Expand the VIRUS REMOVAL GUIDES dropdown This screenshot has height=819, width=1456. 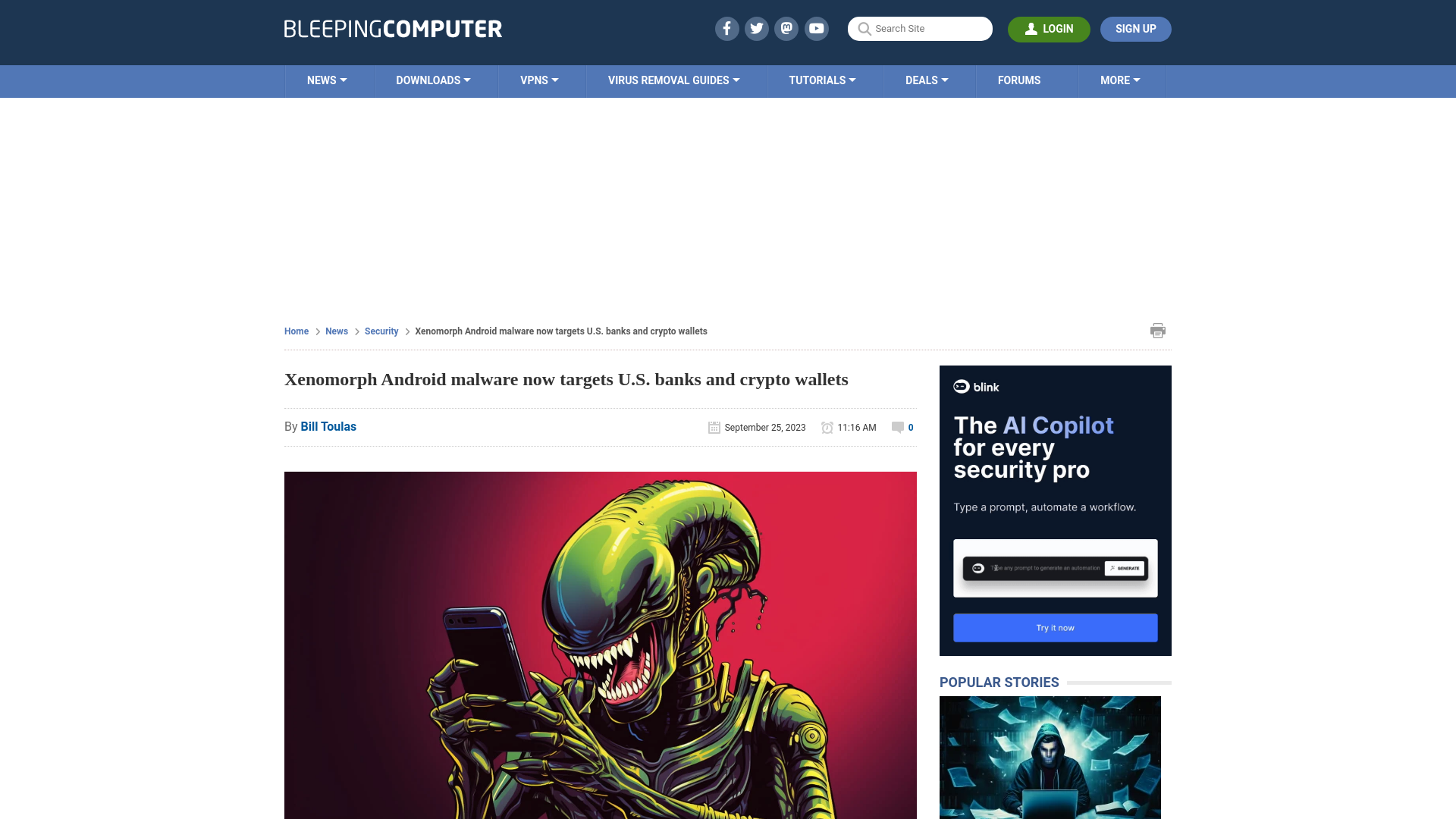pos(674,80)
